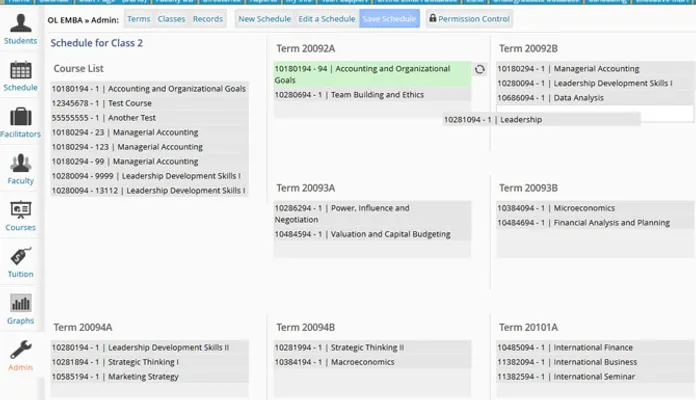This screenshot has width=696, height=400.
Task: Open the Courses presentation icon
Action: (x=20, y=211)
